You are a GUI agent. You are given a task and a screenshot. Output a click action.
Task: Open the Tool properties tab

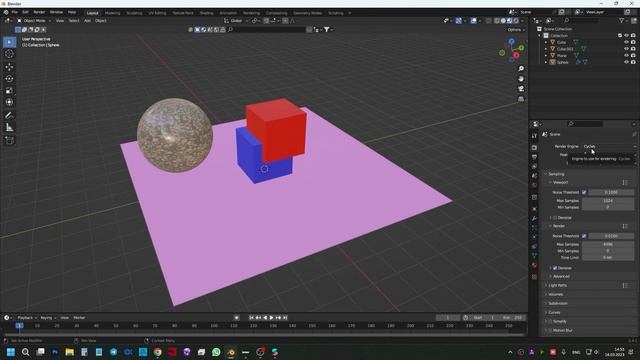coord(534,136)
